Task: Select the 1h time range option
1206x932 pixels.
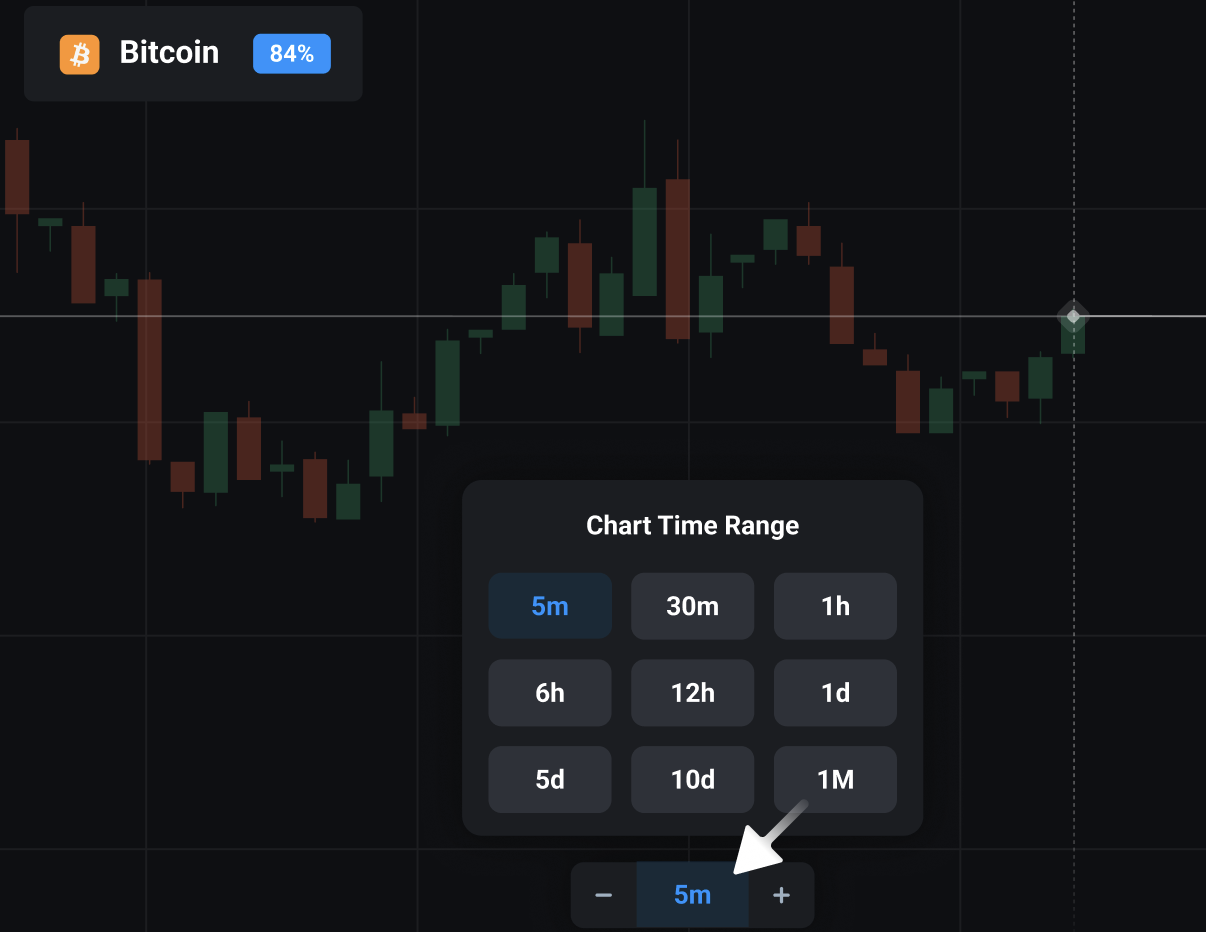Action: tap(835, 606)
